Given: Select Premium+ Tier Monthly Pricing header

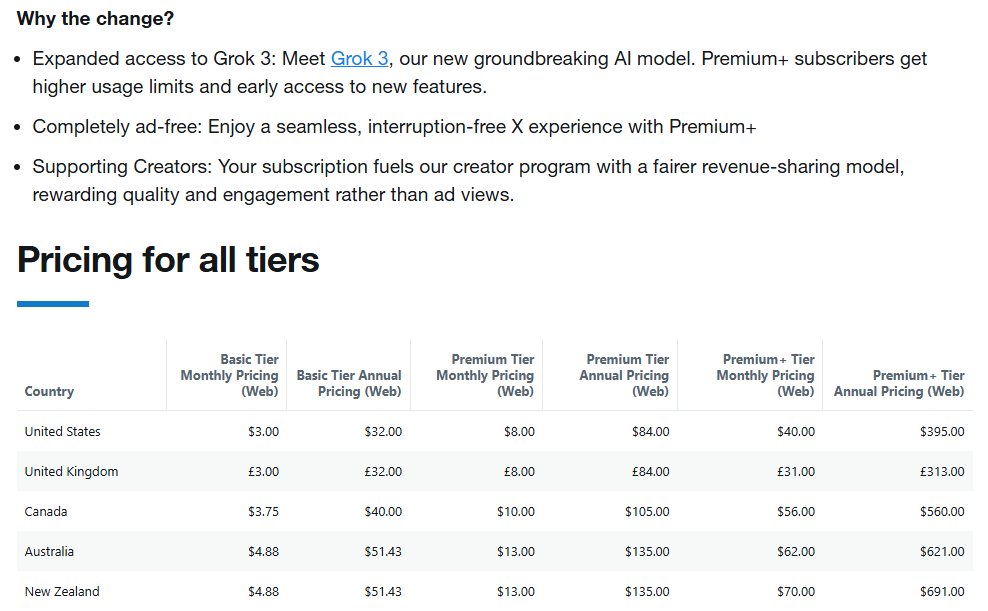Looking at the screenshot, I should (766, 375).
